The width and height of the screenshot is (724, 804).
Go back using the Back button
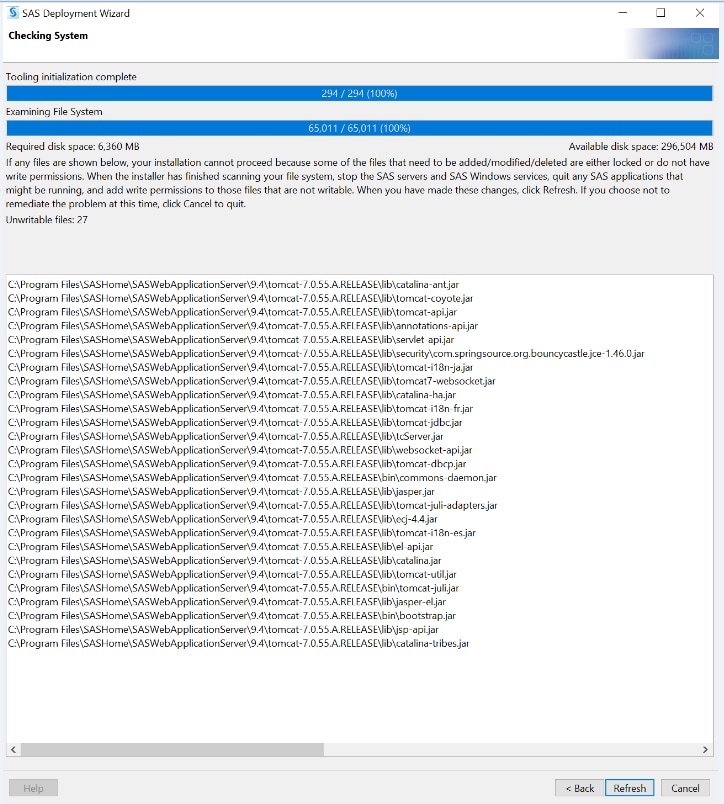point(579,788)
